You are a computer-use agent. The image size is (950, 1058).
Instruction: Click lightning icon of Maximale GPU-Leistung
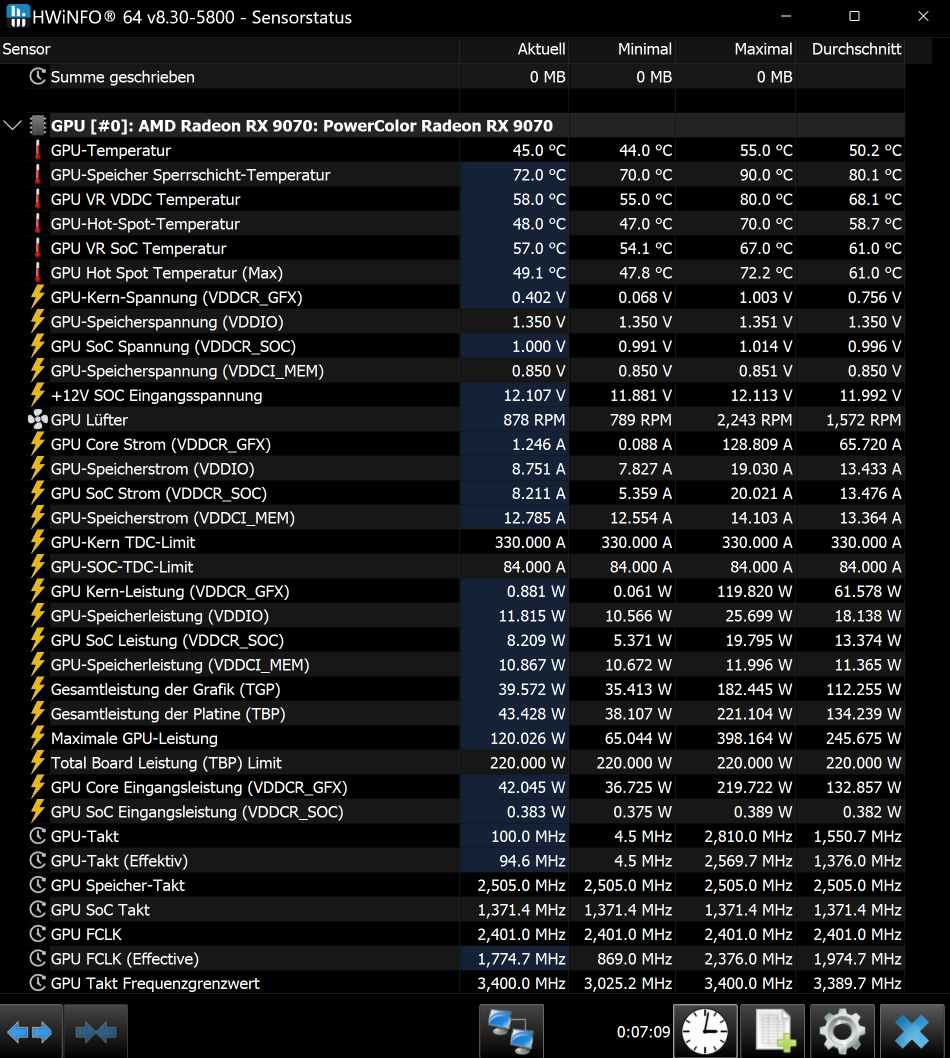[38, 738]
